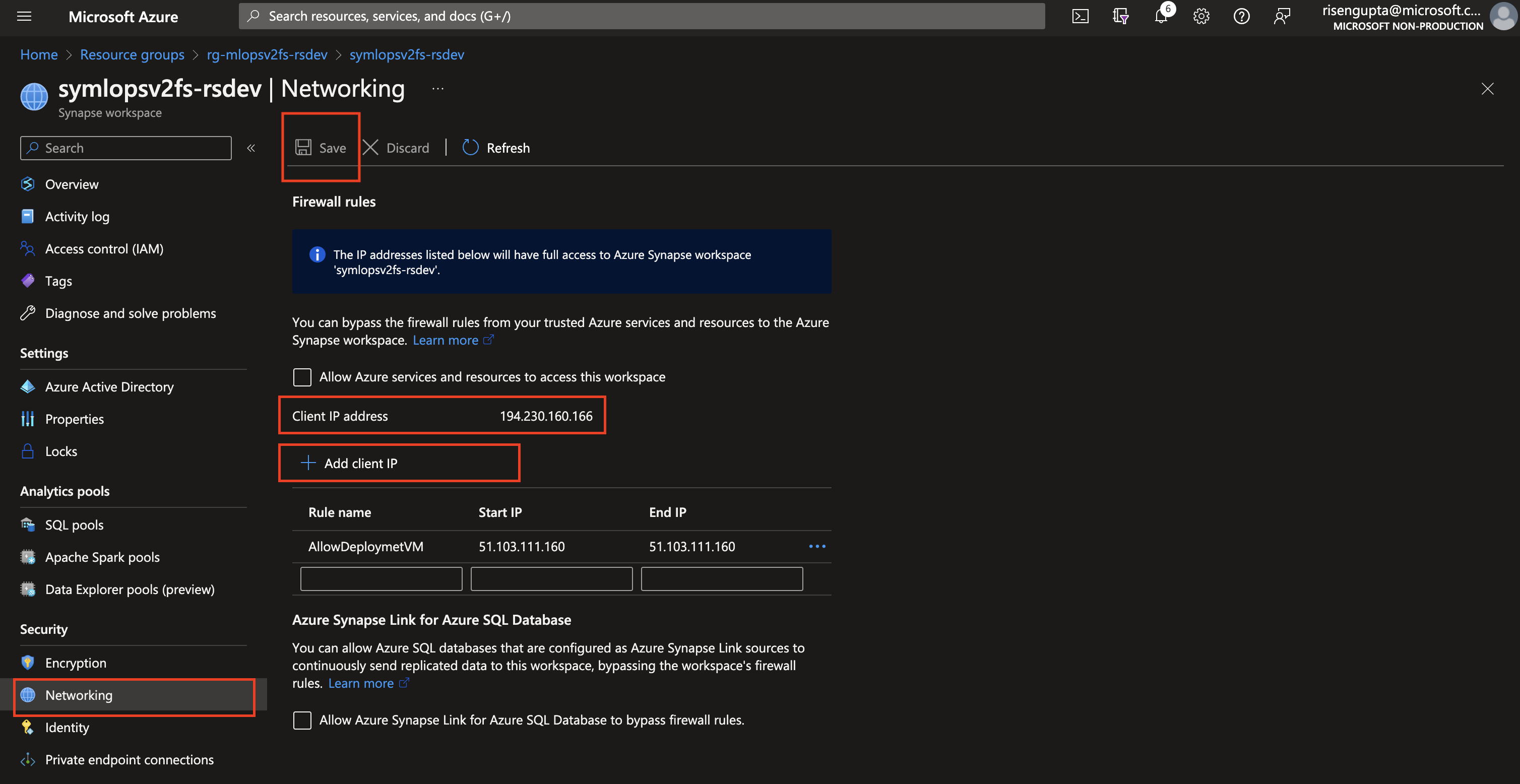Click Add client IP

tap(349, 463)
